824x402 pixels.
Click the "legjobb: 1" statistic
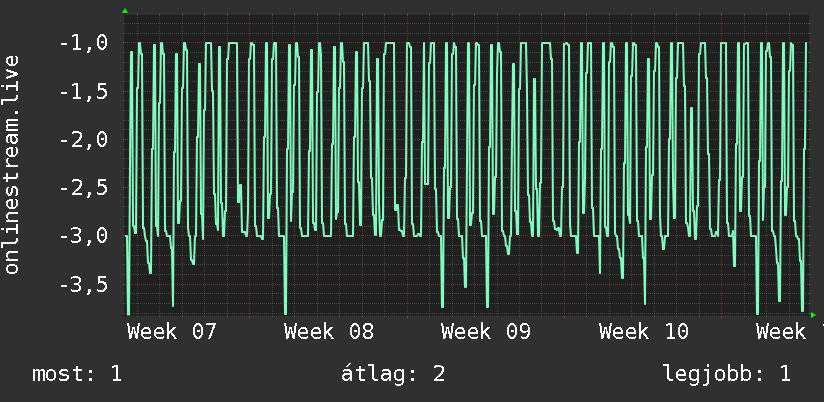point(727,374)
